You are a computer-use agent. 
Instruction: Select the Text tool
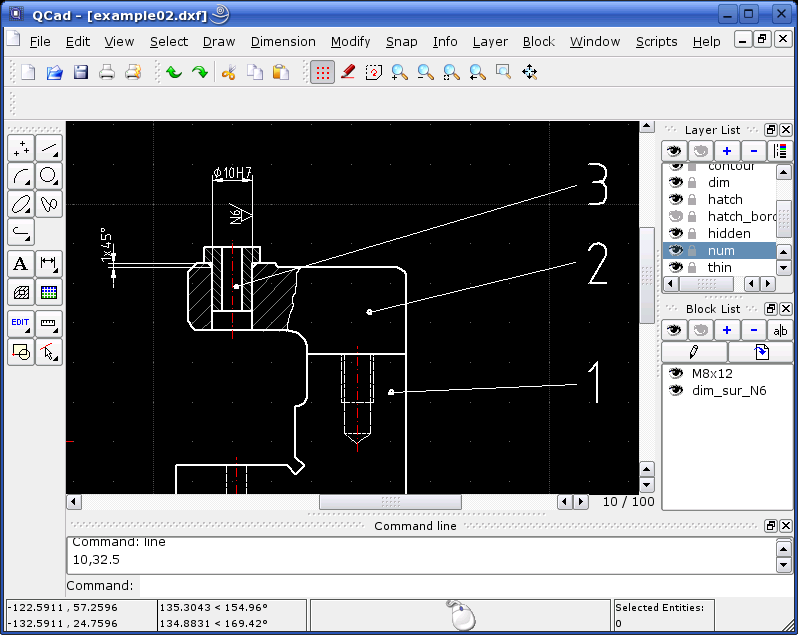tap(20, 264)
